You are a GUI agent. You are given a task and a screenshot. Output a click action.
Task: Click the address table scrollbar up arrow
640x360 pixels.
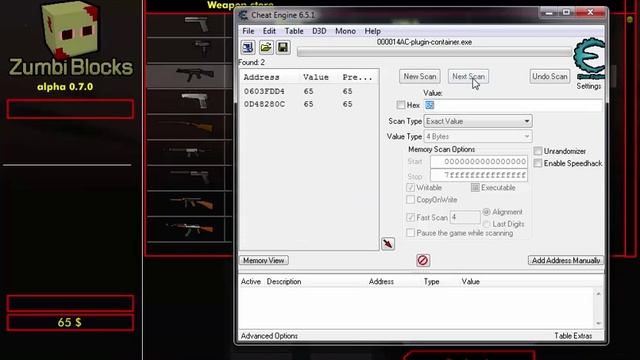pyautogui.click(x=598, y=293)
